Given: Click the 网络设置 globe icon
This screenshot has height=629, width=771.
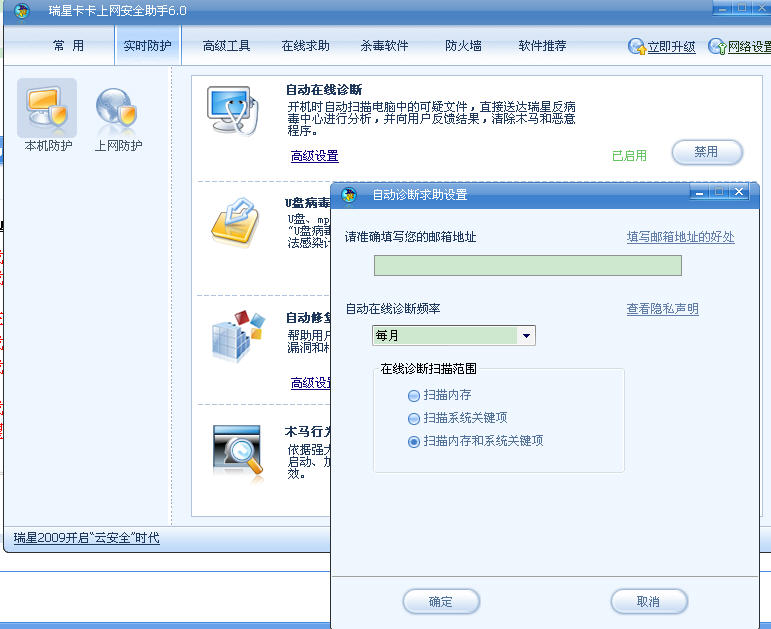Looking at the screenshot, I should click(x=717, y=47).
